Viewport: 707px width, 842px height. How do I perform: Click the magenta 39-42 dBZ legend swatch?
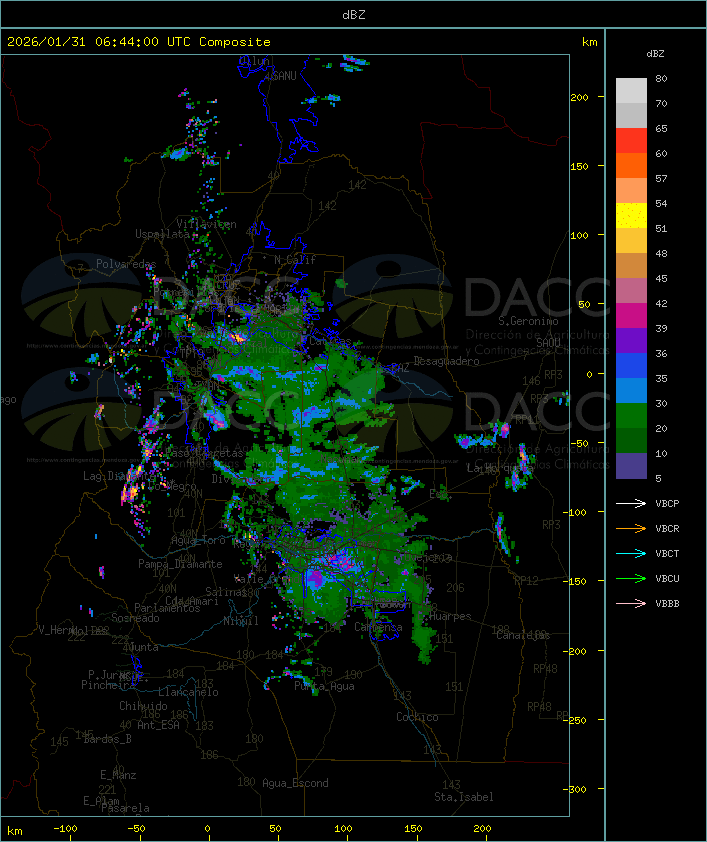[x=631, y=316]
